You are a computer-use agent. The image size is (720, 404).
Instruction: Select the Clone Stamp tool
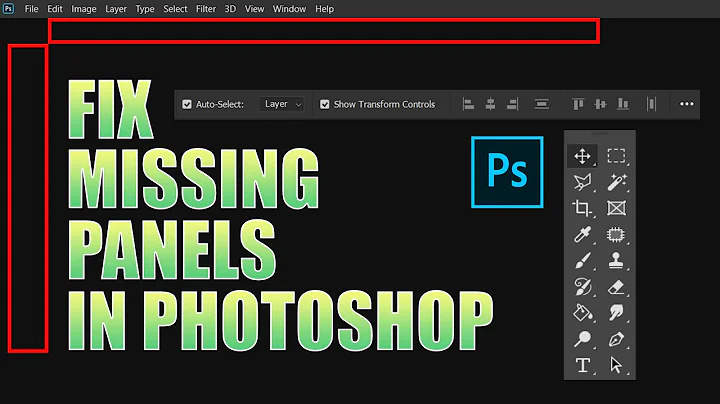(616, 260)
